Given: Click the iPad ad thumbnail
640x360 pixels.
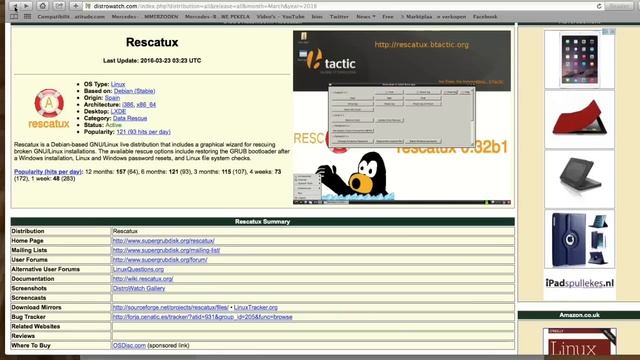Looking at the screenshot, I should 579,60.
